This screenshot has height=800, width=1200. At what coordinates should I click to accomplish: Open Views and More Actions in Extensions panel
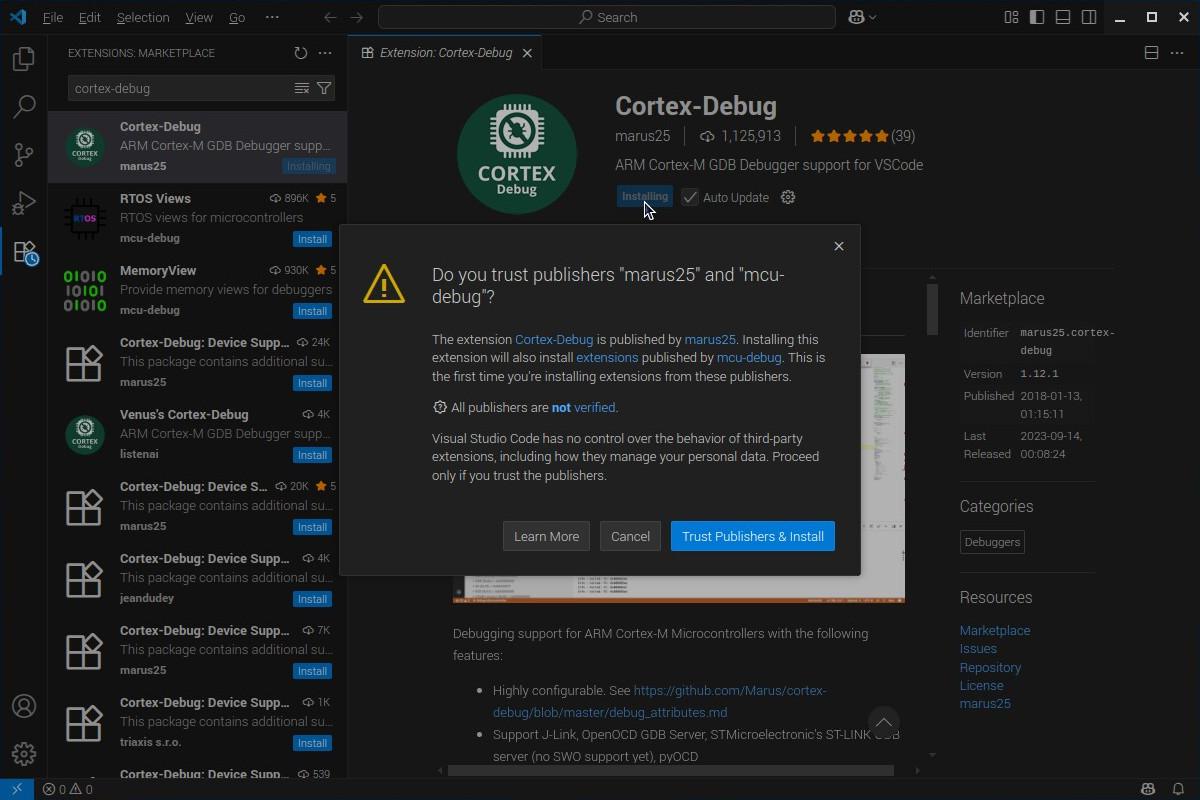pyautogui.click(x=324, y=53)
